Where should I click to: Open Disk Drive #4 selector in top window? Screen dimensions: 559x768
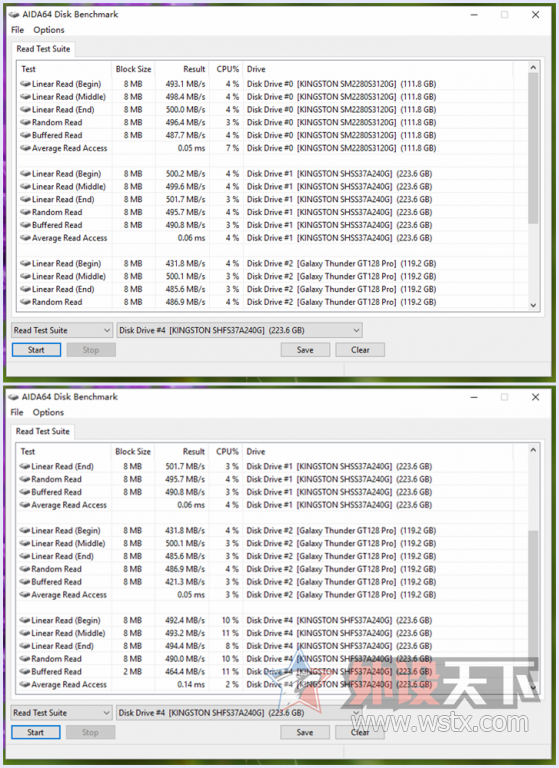click(x=240, y=330)
